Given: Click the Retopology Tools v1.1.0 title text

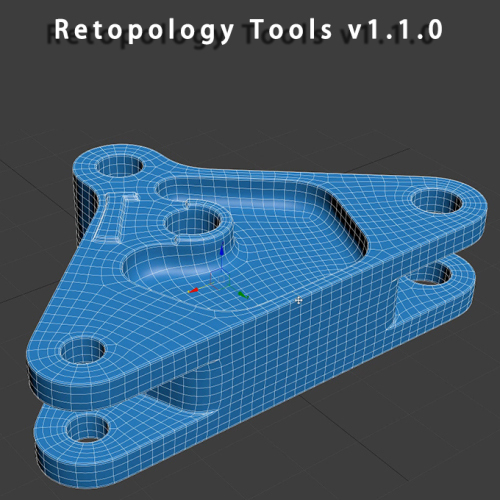Looking at the screenshot, I should 248,30.
